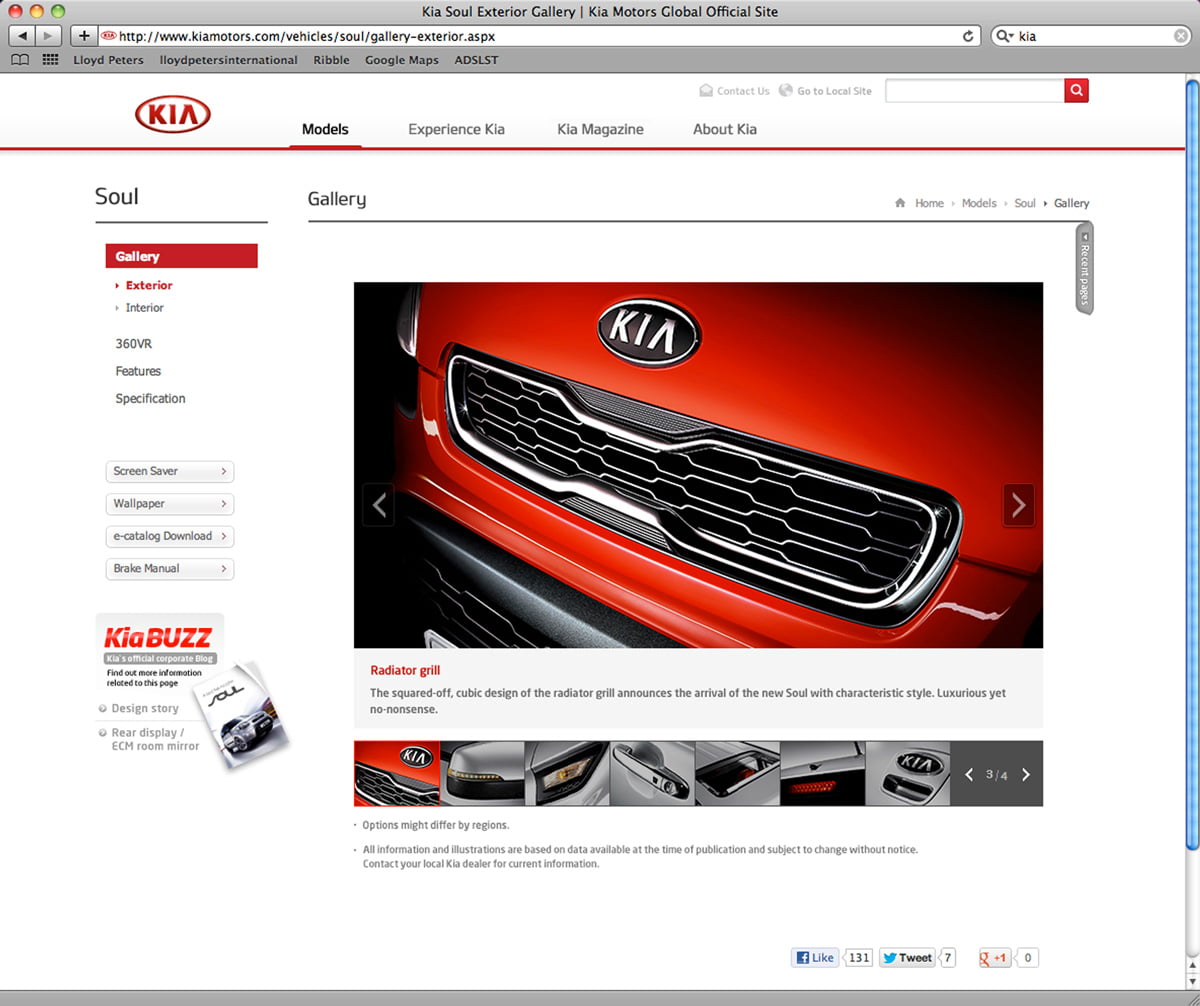Image resolution: width=1200 pixels, height=1006 pixels.
Task: Show previous gallery image with left arrow
Action: (378, 505)
